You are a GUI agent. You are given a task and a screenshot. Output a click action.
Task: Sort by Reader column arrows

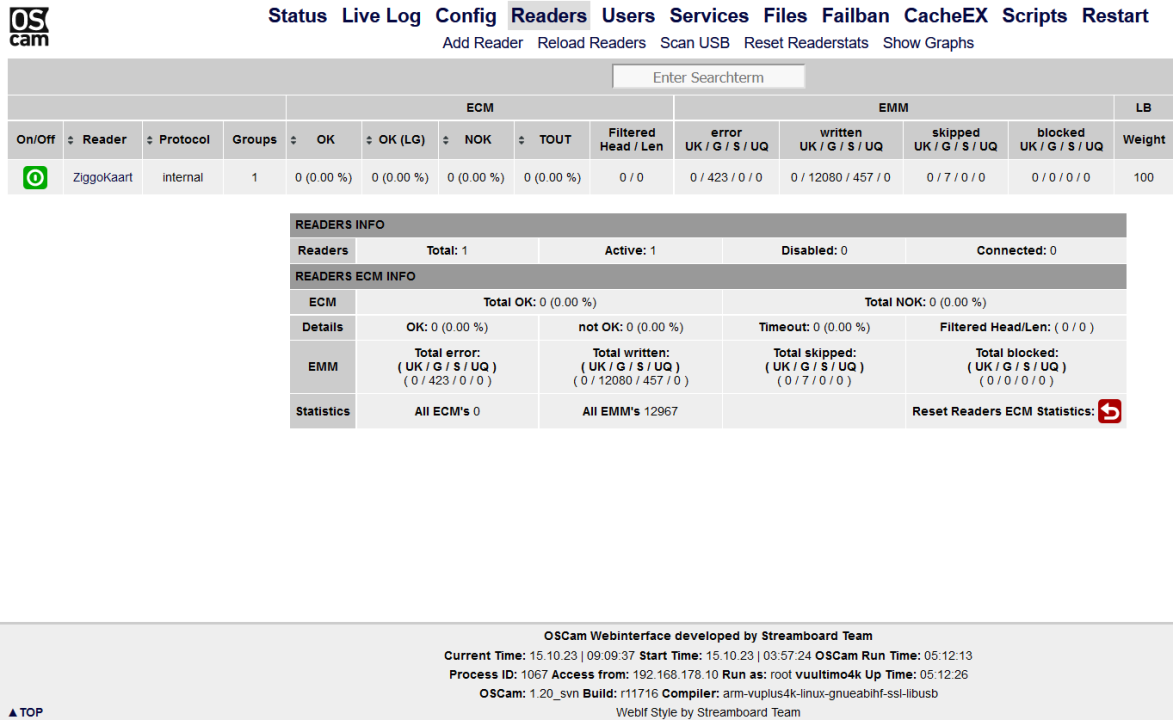tap(70, 140)
